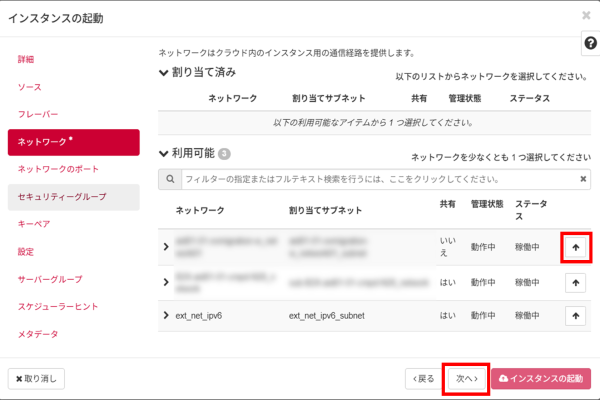Clear the filter search field

[584, 179]
